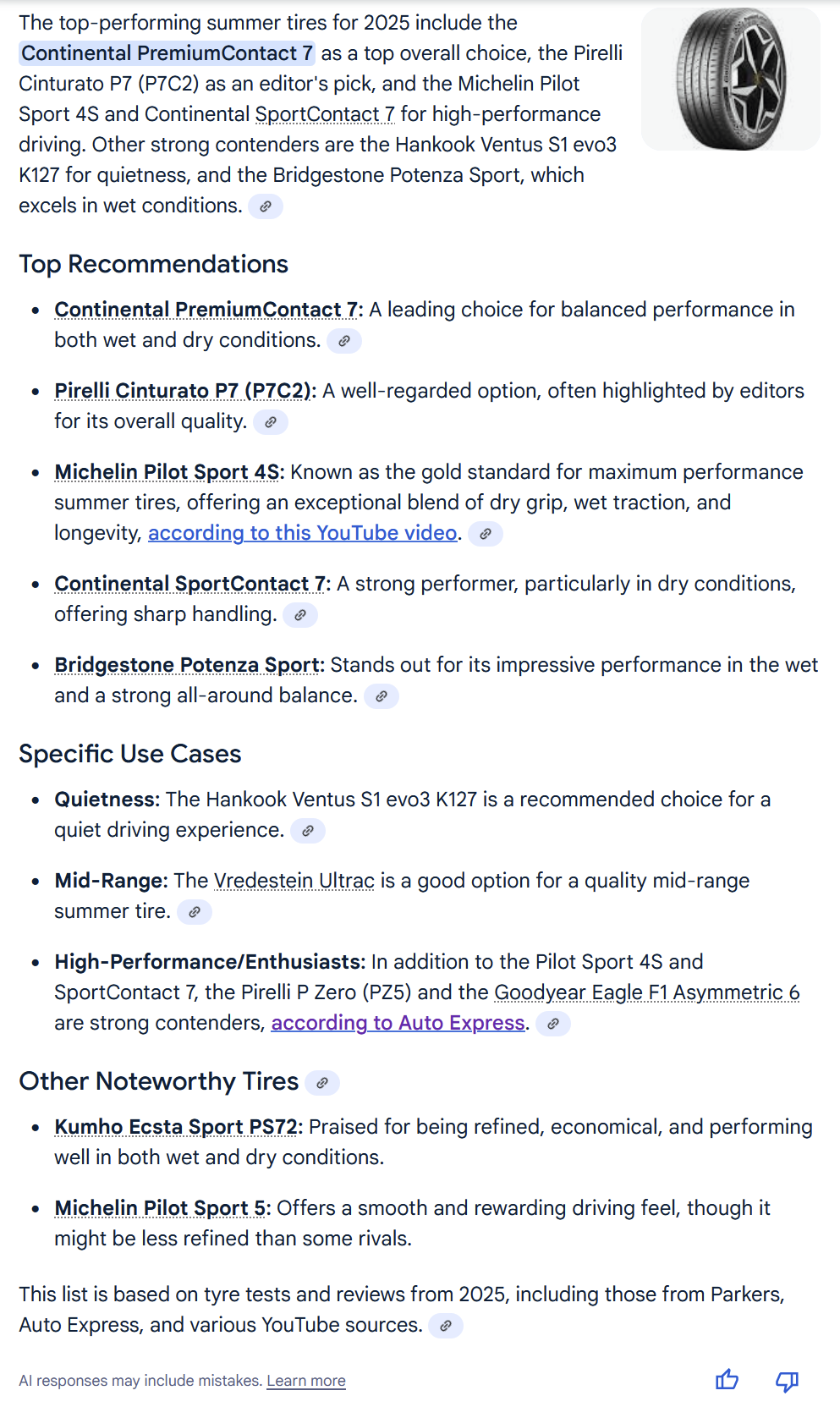The height and width of the screenshot is (1407, 840).
Task: Open the Michelin Pilot Sport 4S bullet link
Action: tap(167, 472)
